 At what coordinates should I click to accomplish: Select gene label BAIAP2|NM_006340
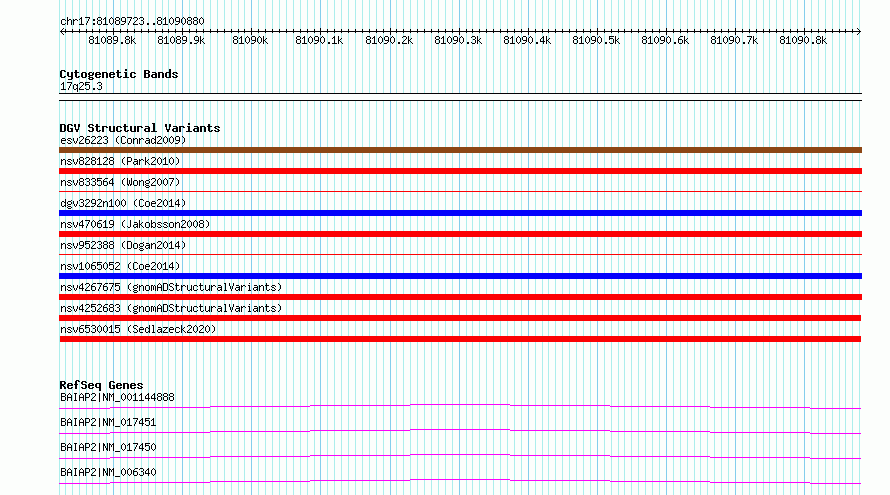point(108,472)
